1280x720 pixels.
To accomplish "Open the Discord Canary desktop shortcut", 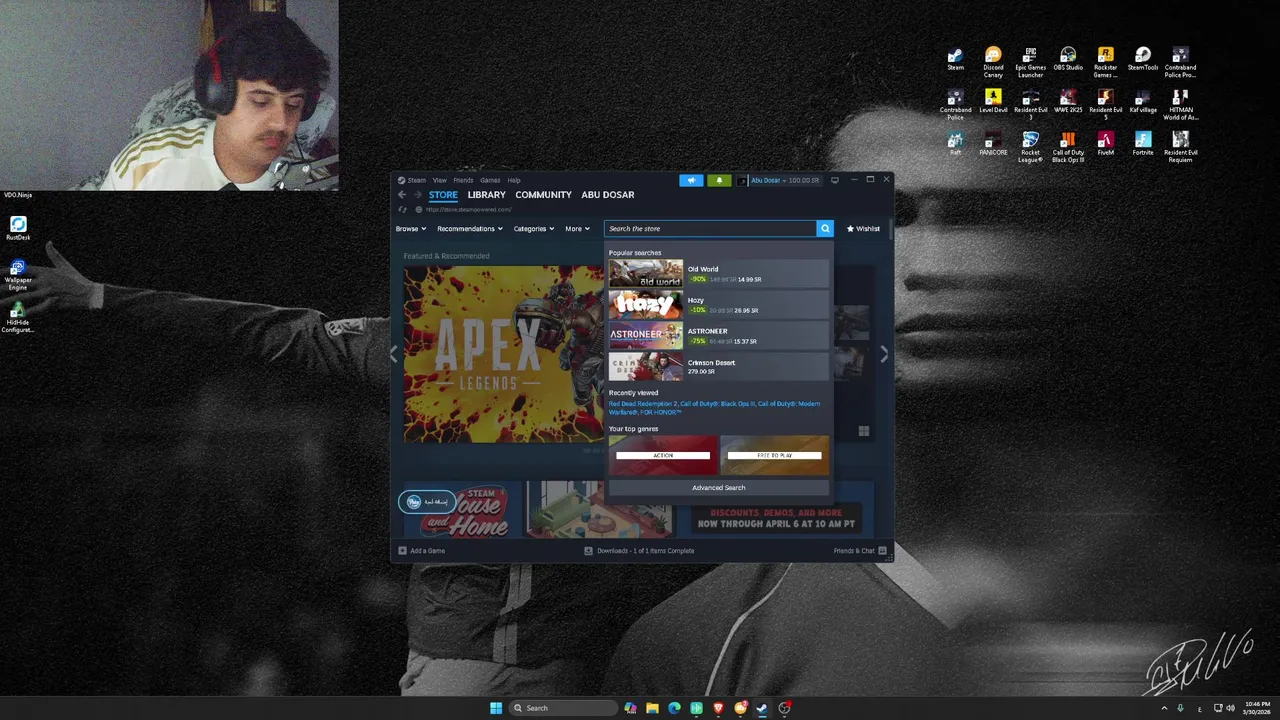I will 993,62.
